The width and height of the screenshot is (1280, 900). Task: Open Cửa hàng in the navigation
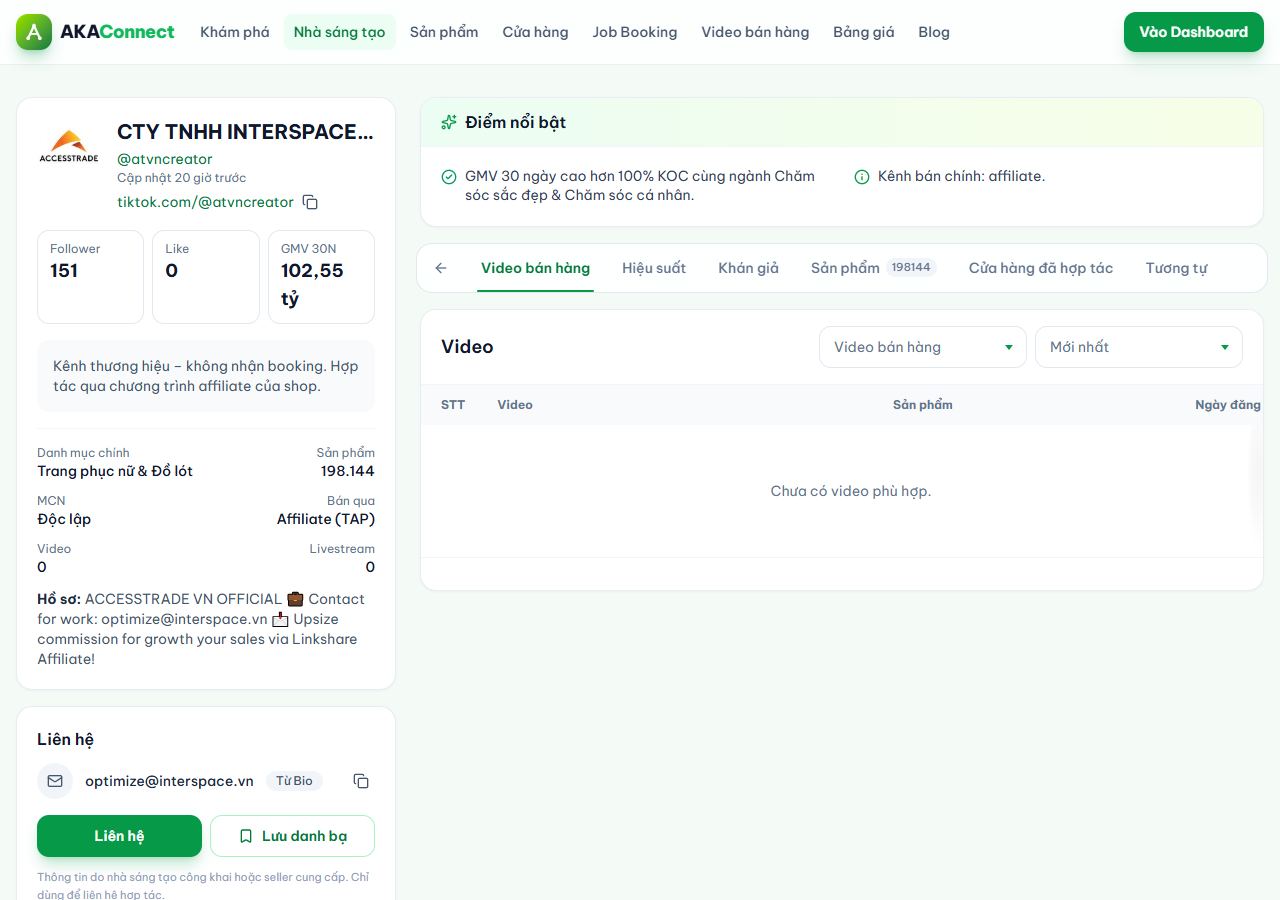coord(535,32)
